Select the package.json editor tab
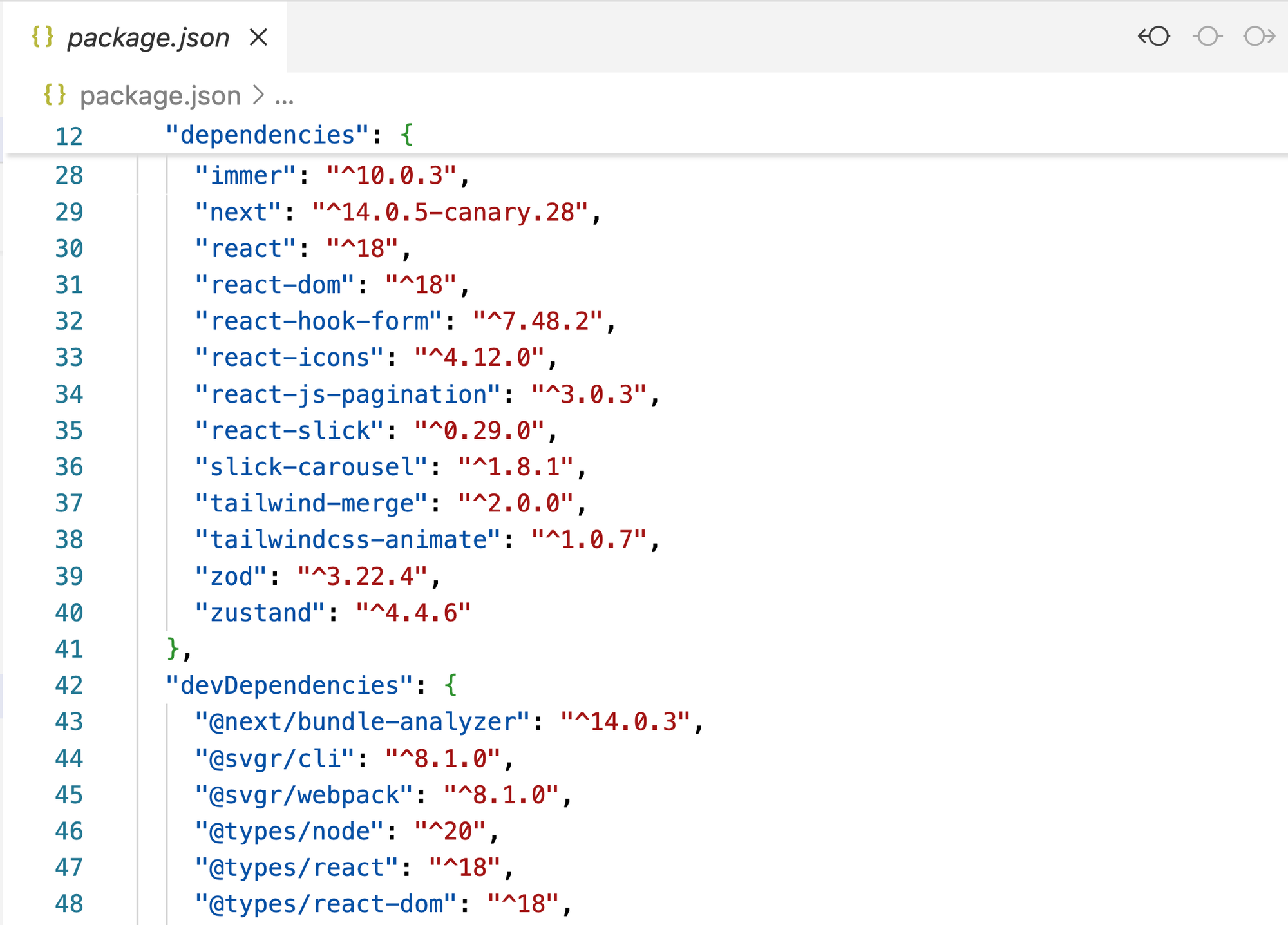 pyautogui.click(x=148, y=37)
